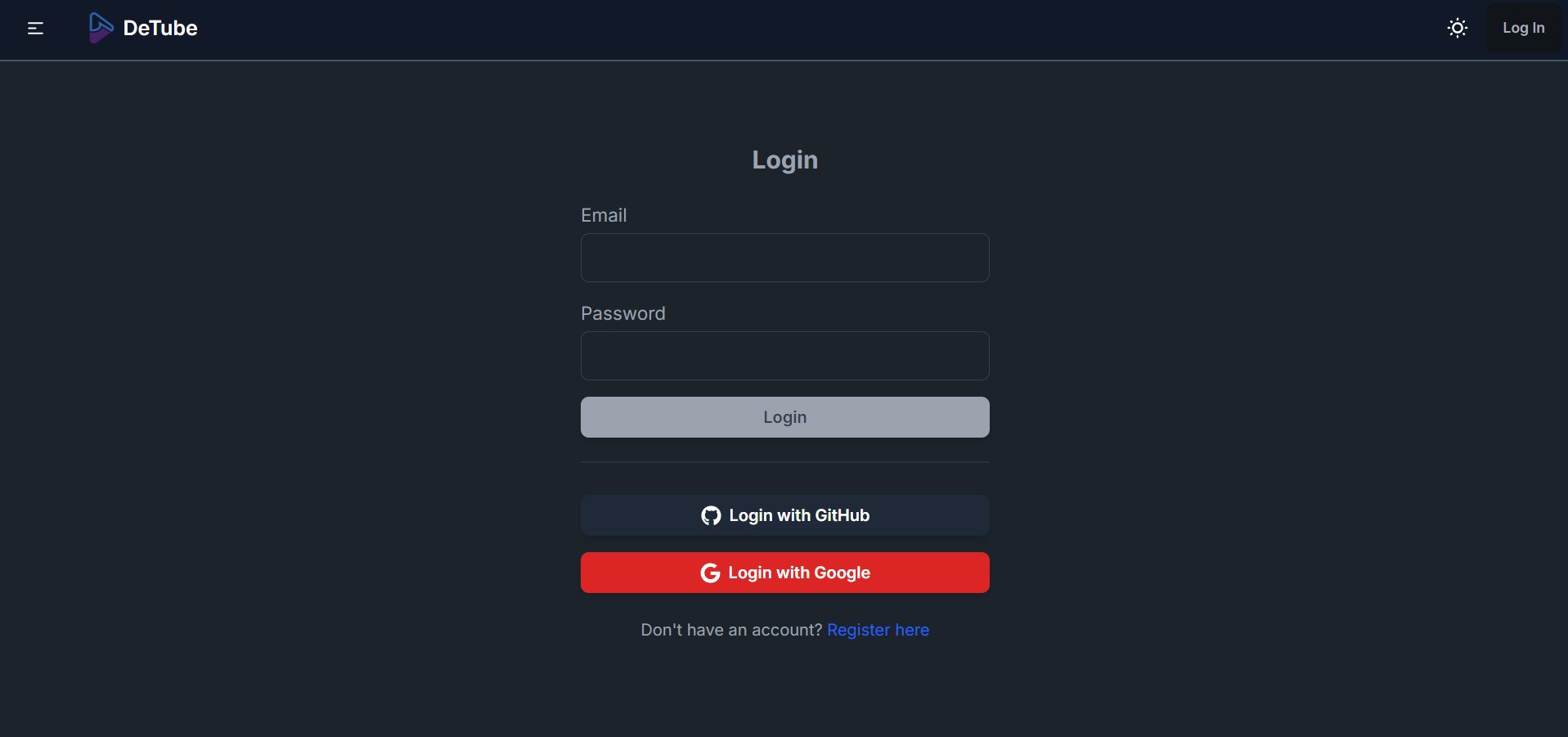Viewport: 1568px width, 737px height.
Task: Click the Login page heading
Action: [784, 160]
